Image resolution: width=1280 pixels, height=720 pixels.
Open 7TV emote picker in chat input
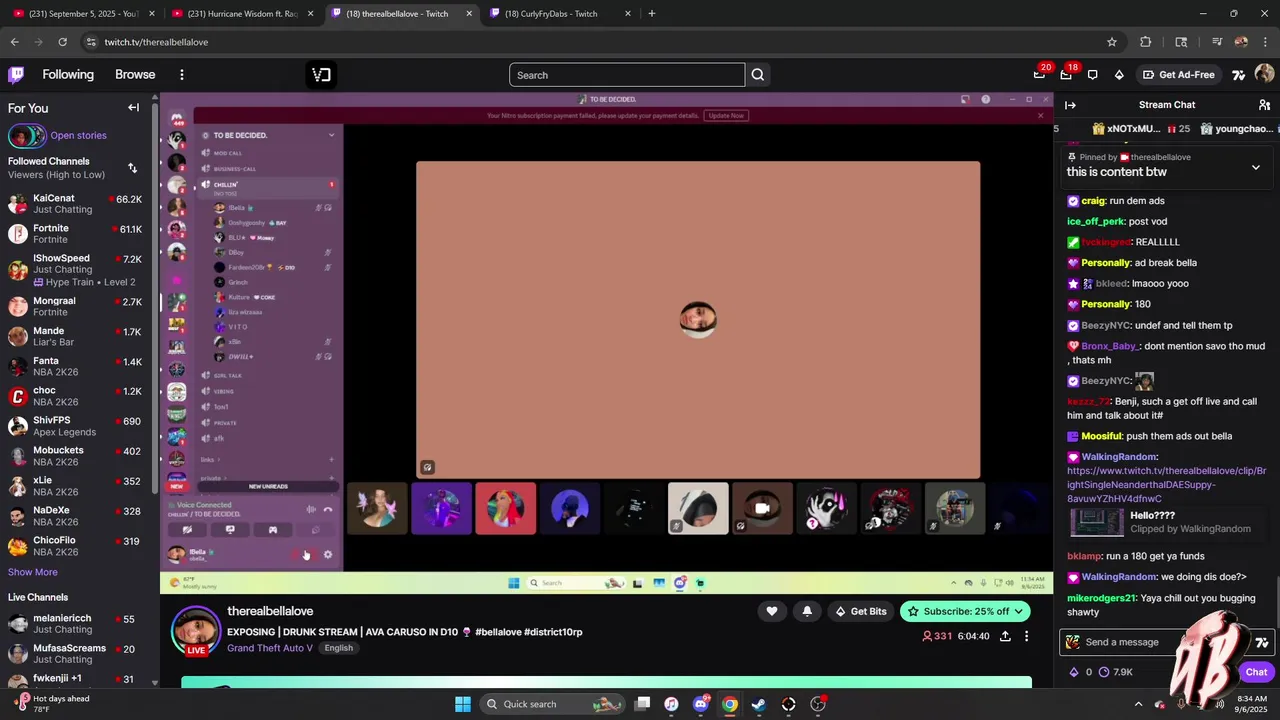click(1262, 642)
